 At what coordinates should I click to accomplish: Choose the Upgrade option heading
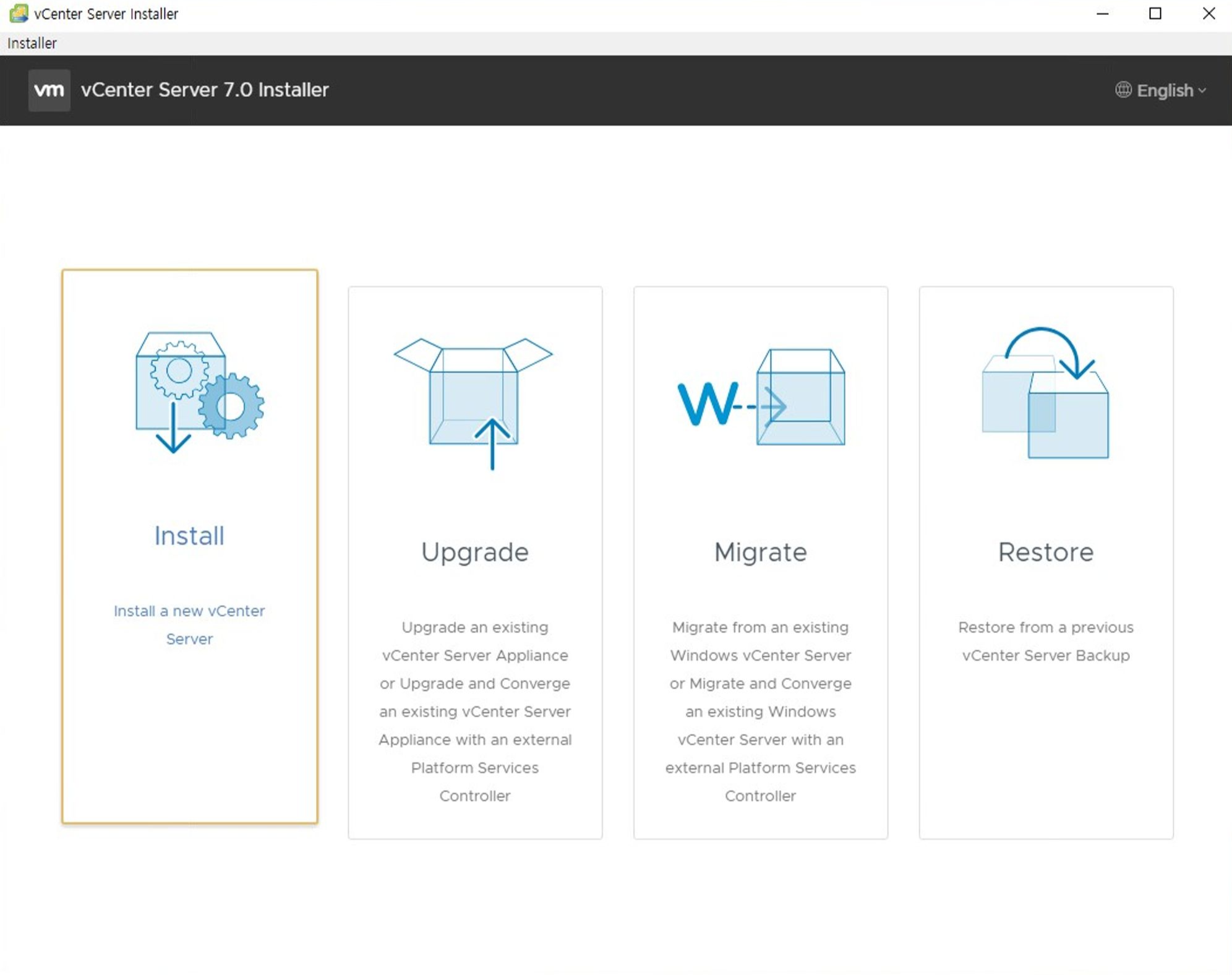(x=475, y=552)
